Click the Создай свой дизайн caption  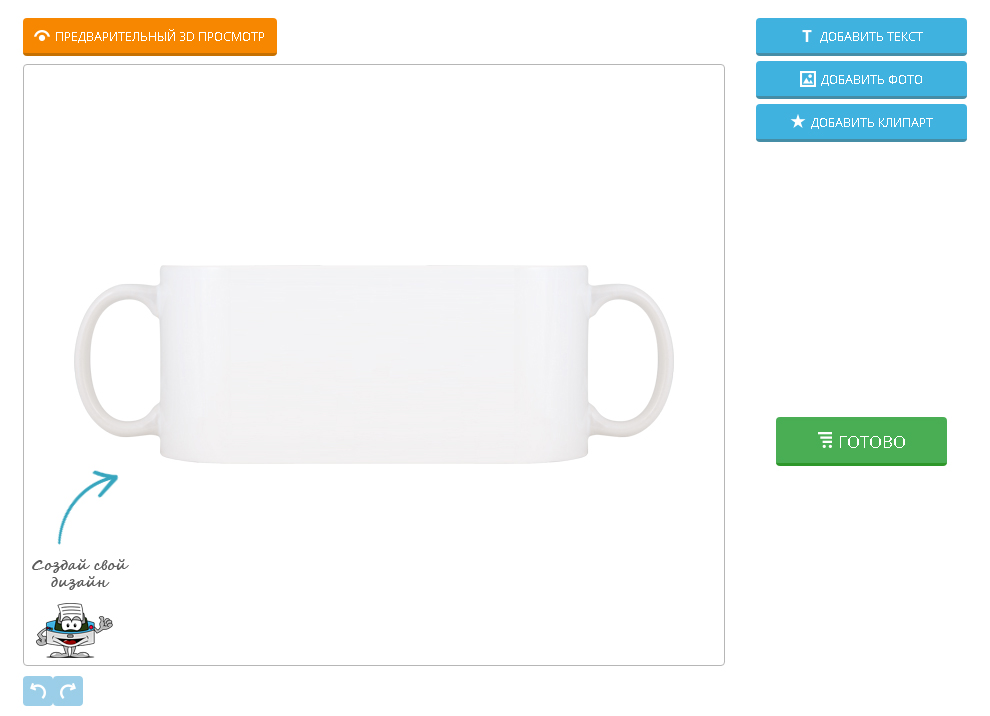click(x=80, y=573)
